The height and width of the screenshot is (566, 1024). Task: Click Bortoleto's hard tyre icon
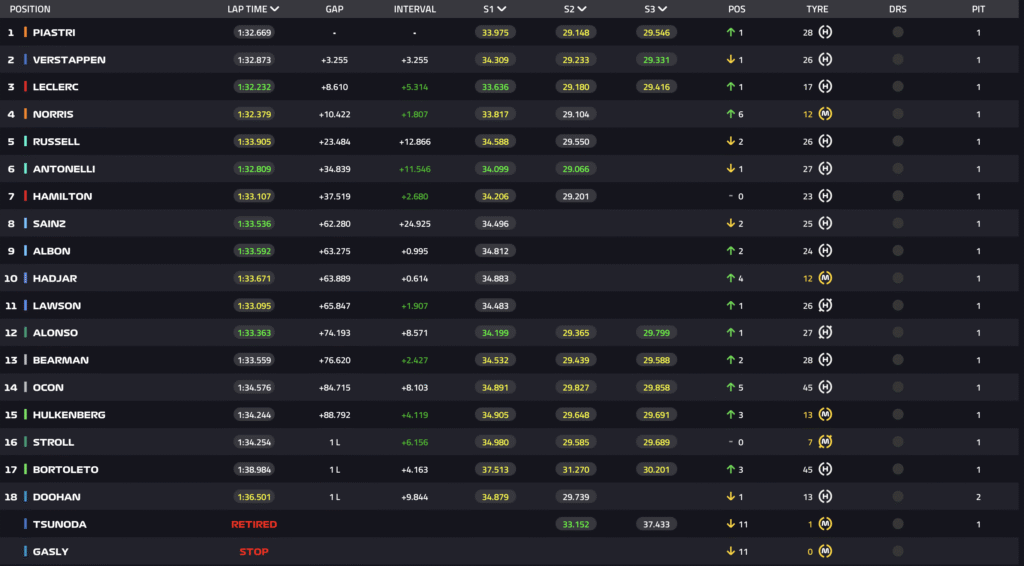tap(825, 469)
